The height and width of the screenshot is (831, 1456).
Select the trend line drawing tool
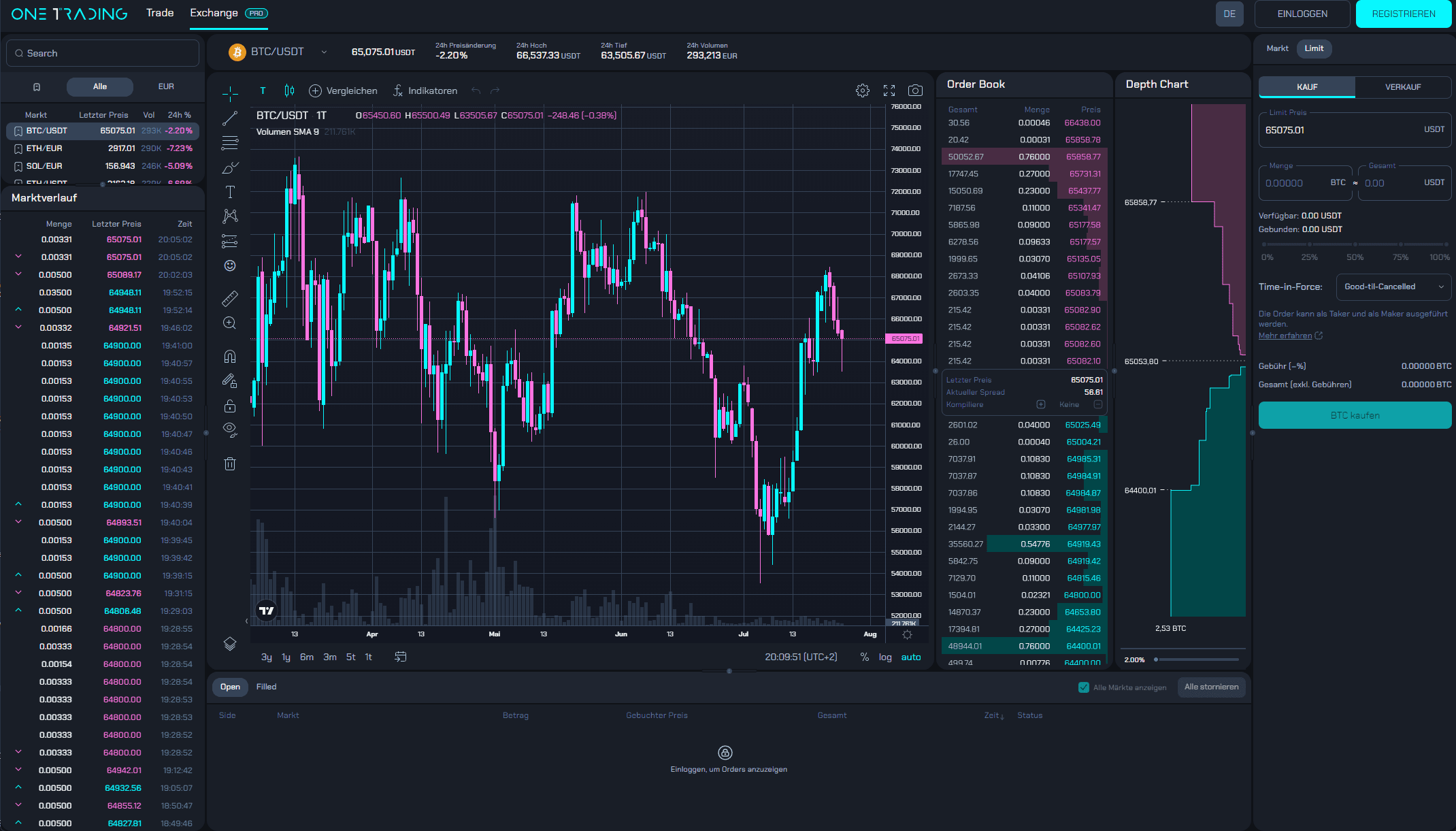(230, 118)
